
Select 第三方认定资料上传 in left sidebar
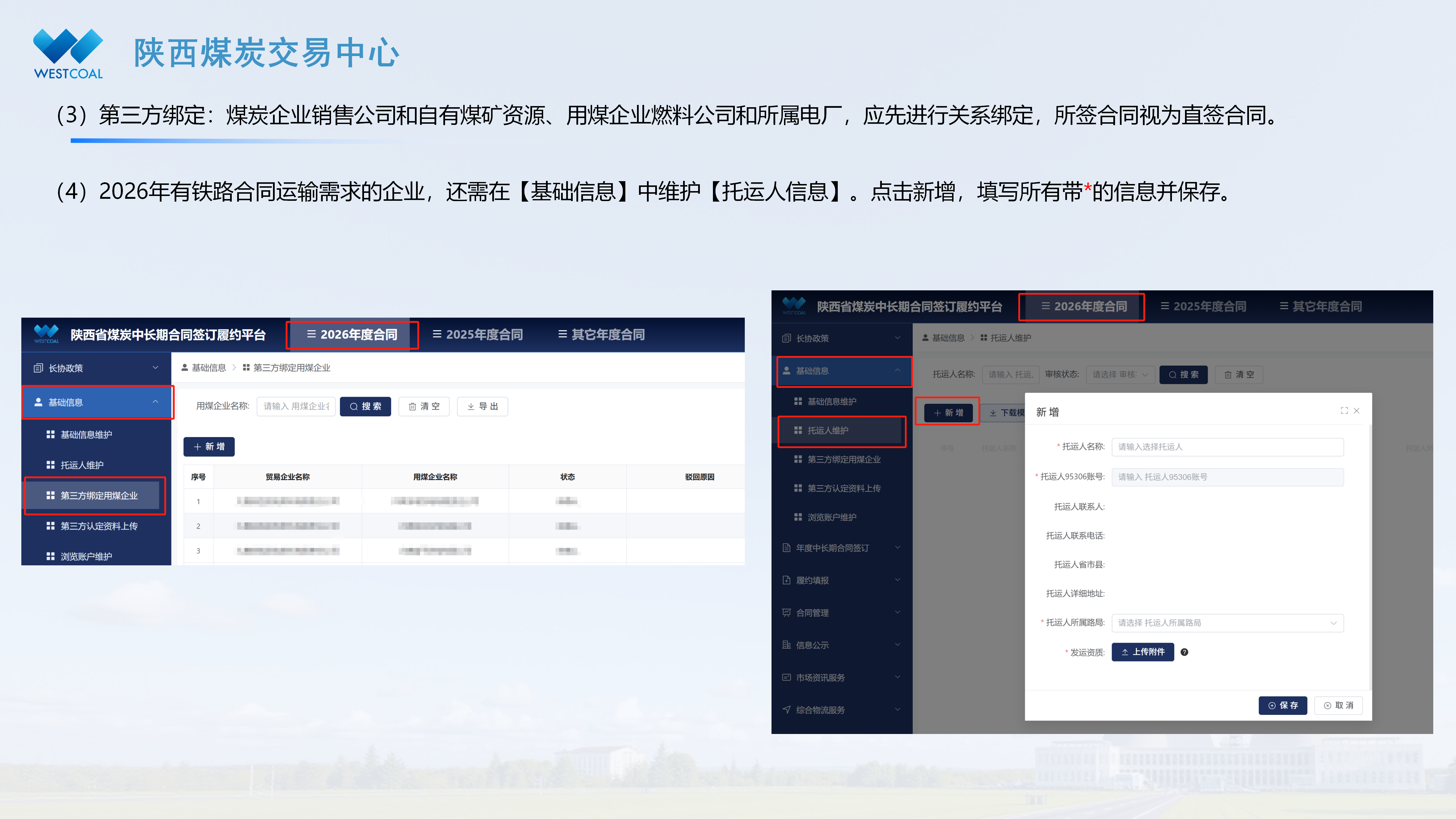point(99,526)
